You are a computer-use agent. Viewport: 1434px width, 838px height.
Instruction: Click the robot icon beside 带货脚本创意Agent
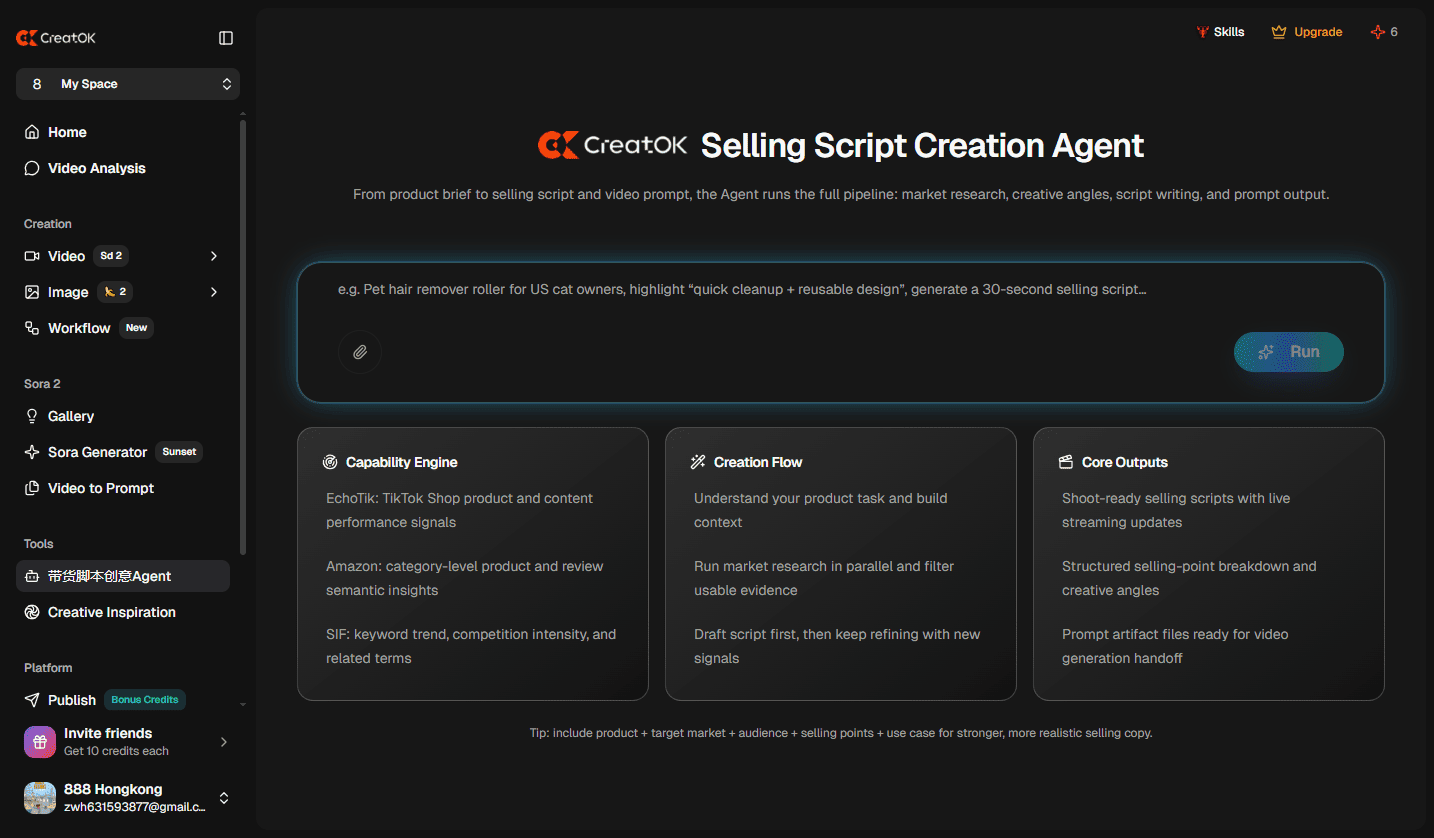click(32, 576)
